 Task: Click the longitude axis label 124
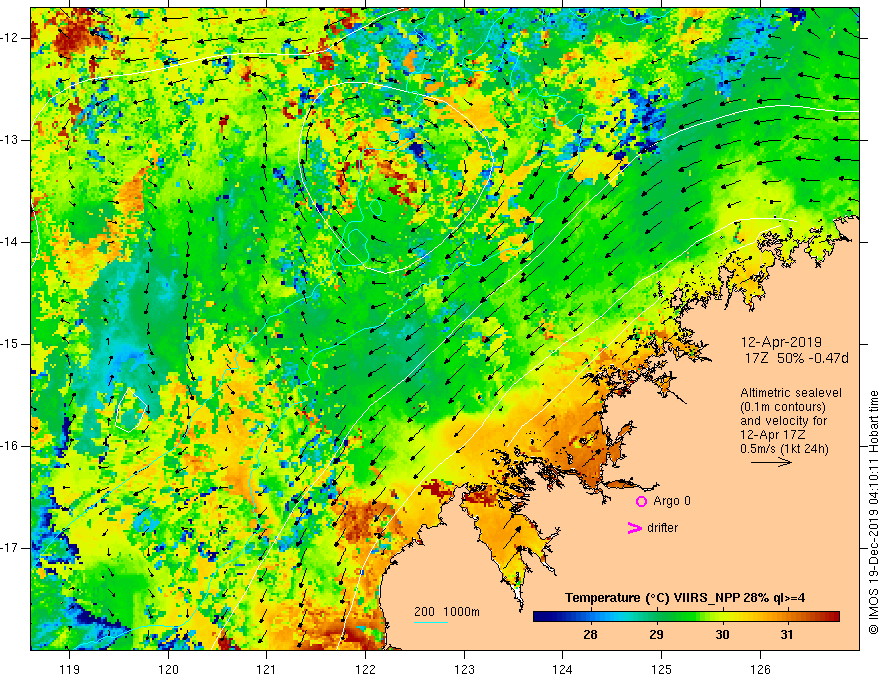click(x=562, y=669)
